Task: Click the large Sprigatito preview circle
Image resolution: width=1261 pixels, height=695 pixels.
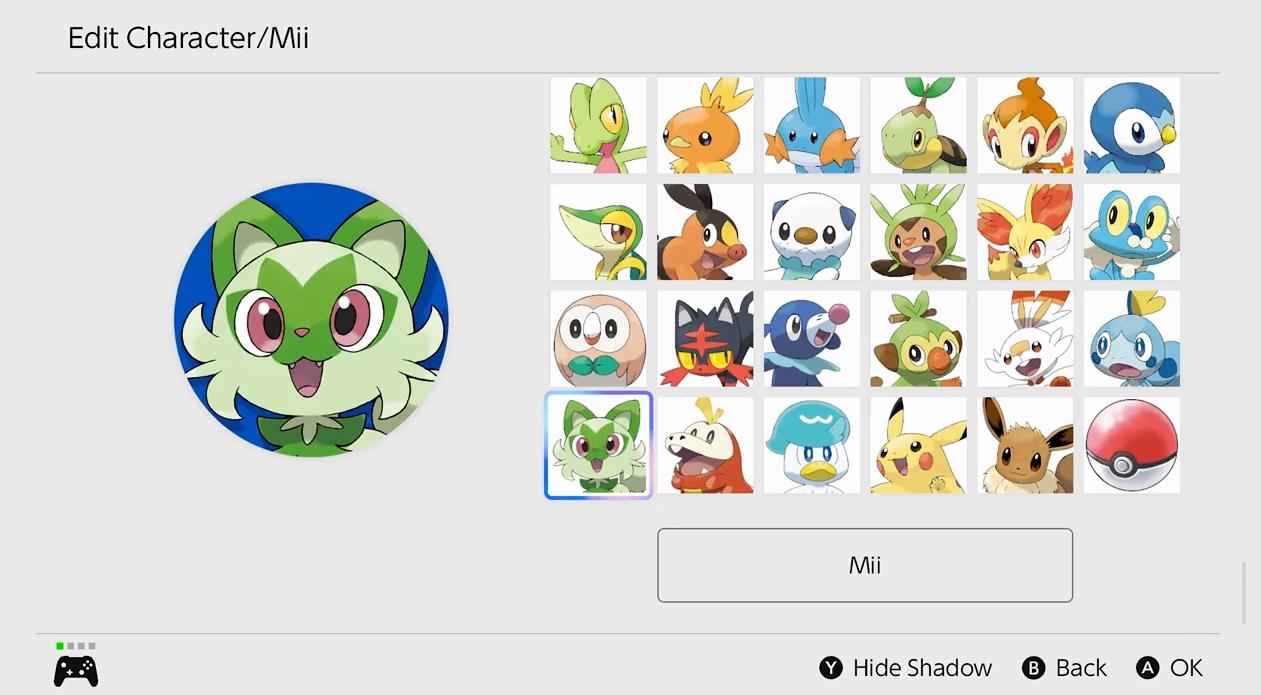Action: tap(311, 320)
